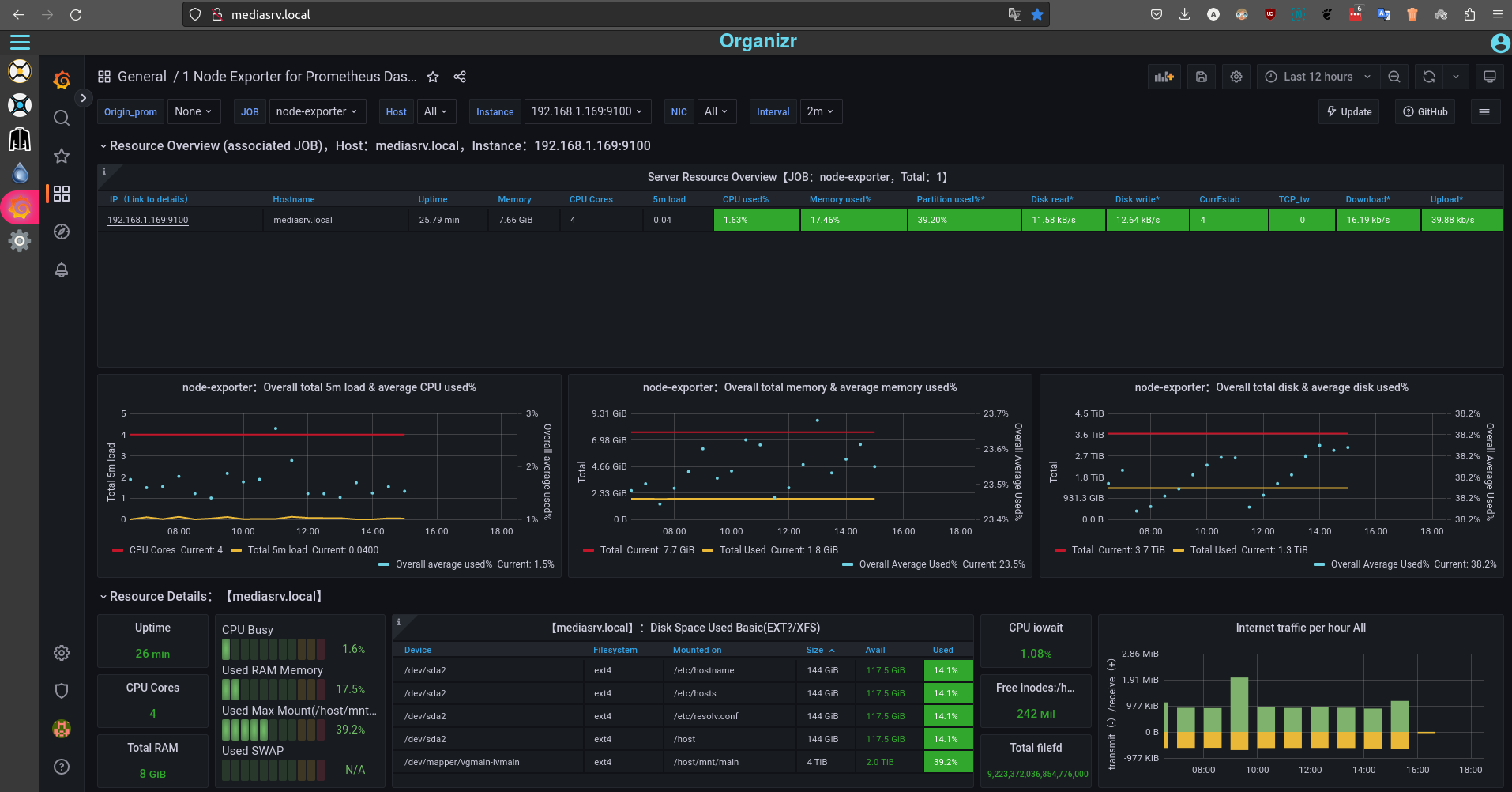Click General folder breadcrumb
This screenshot has height=792, width=1512.
[142, 77]
